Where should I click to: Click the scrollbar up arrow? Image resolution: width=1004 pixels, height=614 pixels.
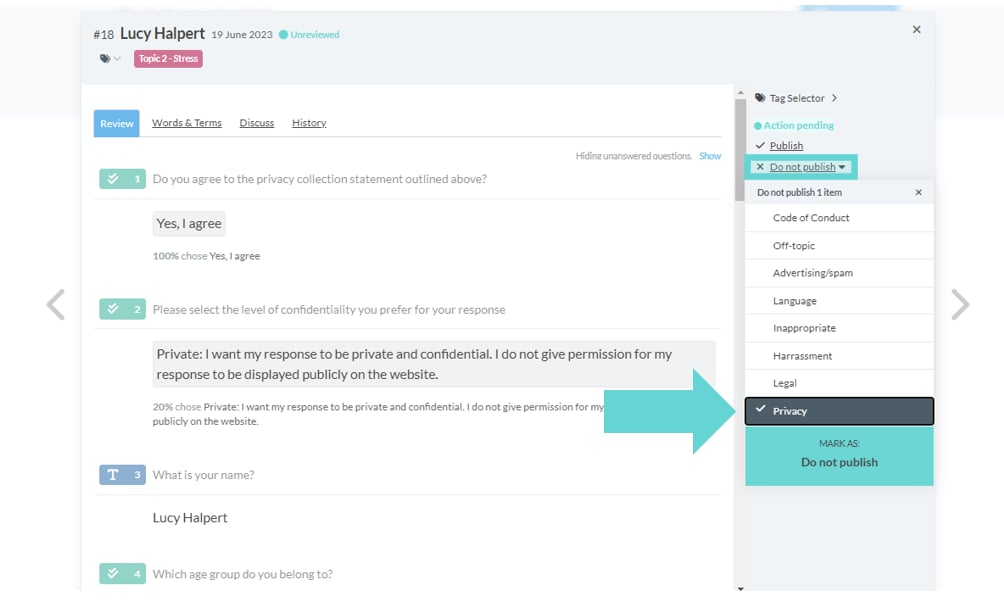(x=740, y=93)
